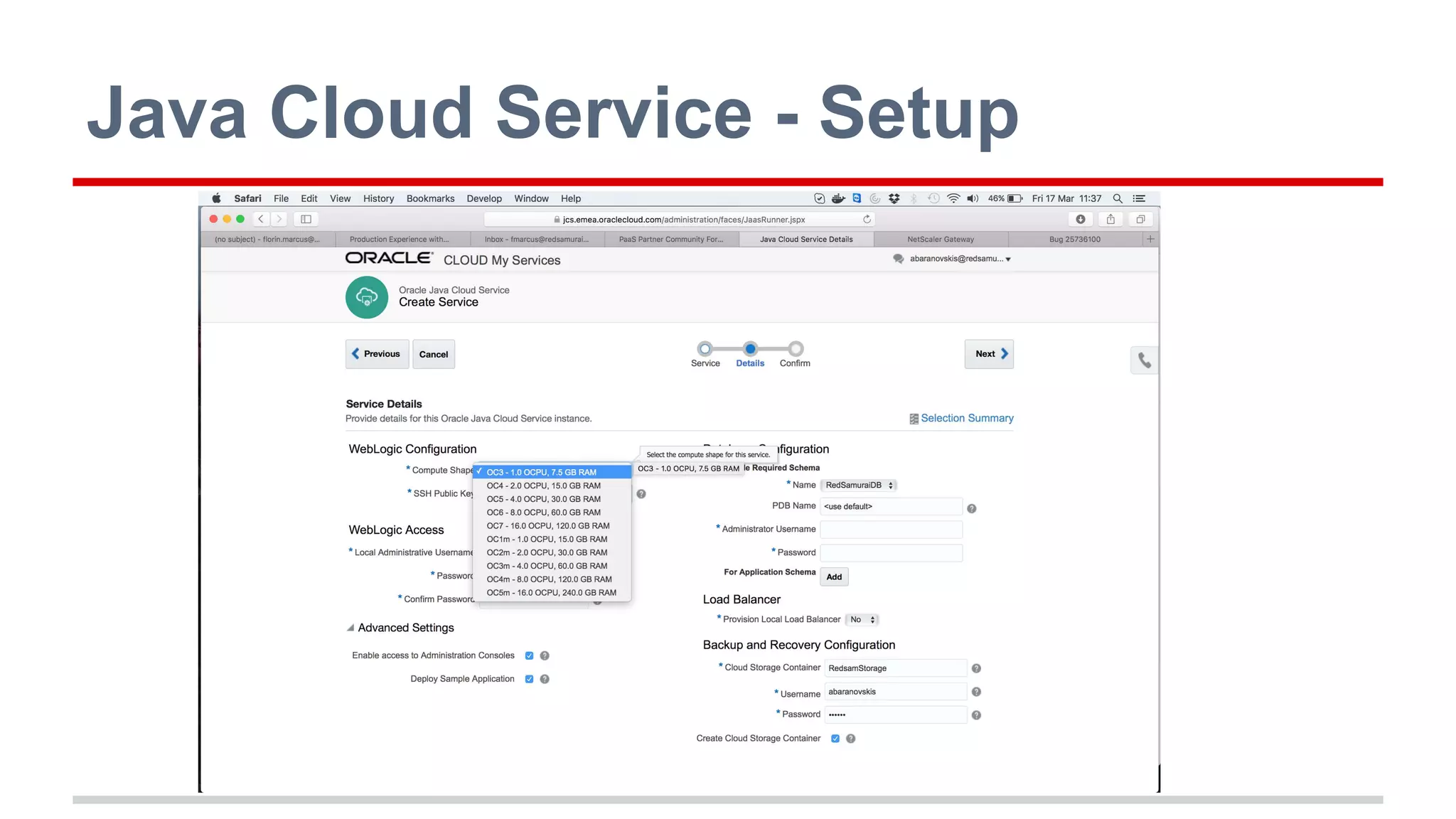Click the Cancel button
This screenshot has height=819, width=1456.
click(434, 354)
